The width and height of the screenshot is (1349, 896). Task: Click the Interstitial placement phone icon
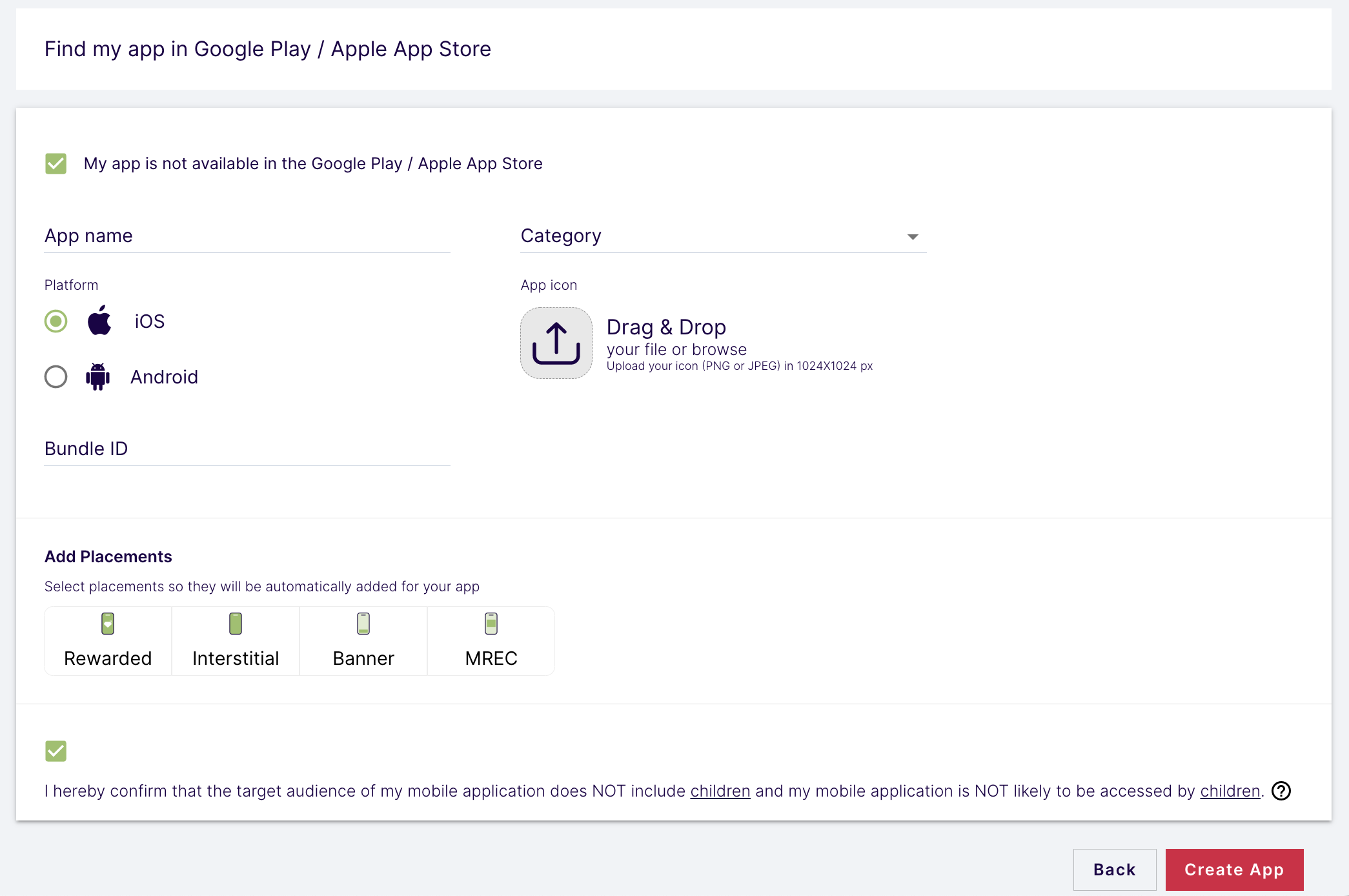(236, 624)
